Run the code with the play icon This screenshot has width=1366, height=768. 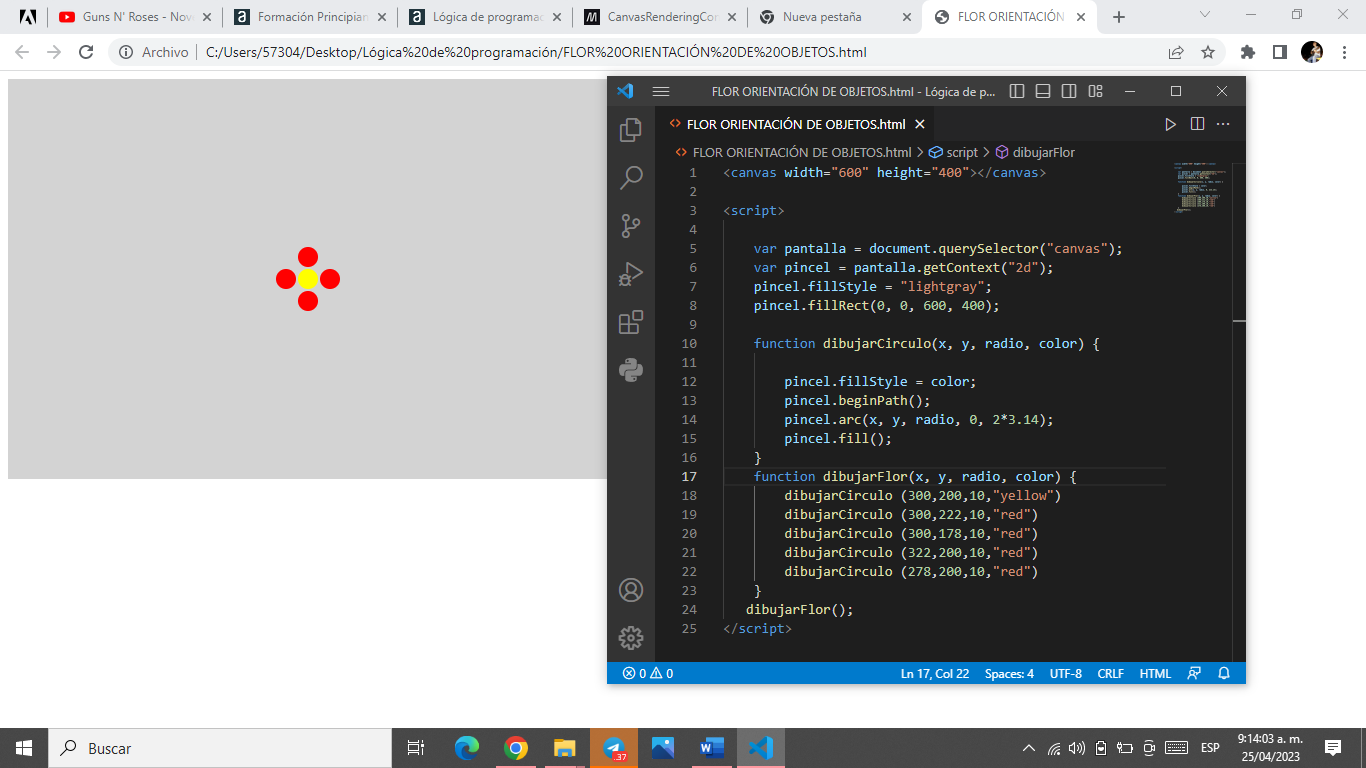point(1170,125)
